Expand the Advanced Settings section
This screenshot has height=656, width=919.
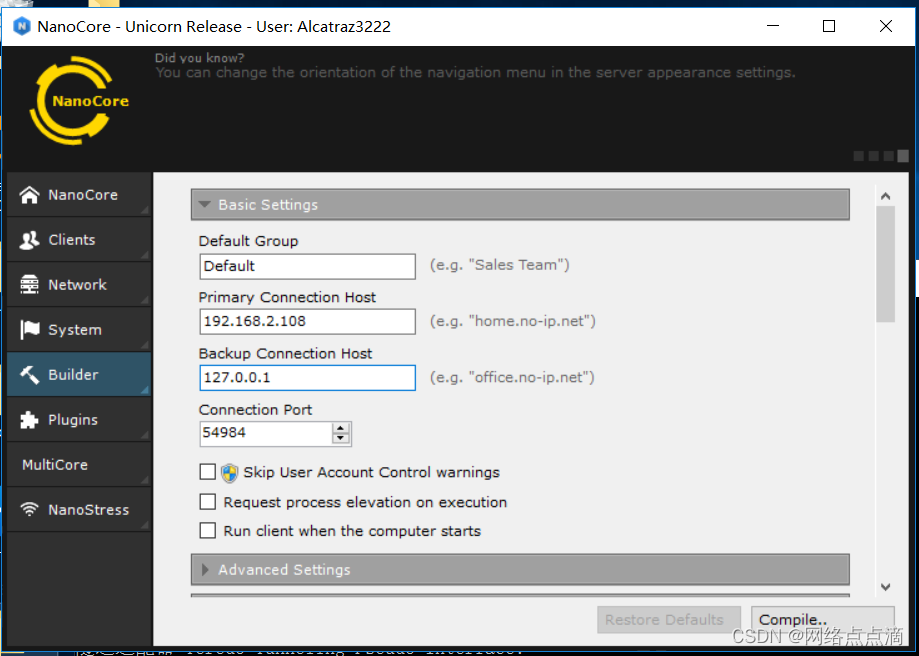[520, 569]
